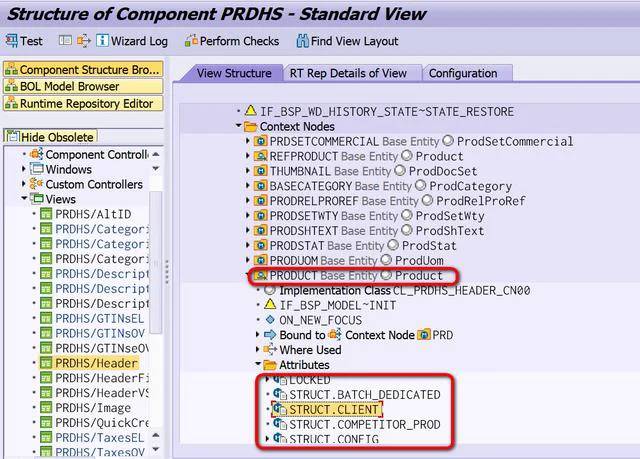Screen dimensions: 640x459
Task: Open the Configuration tab
Action: [x=463, y=73]
